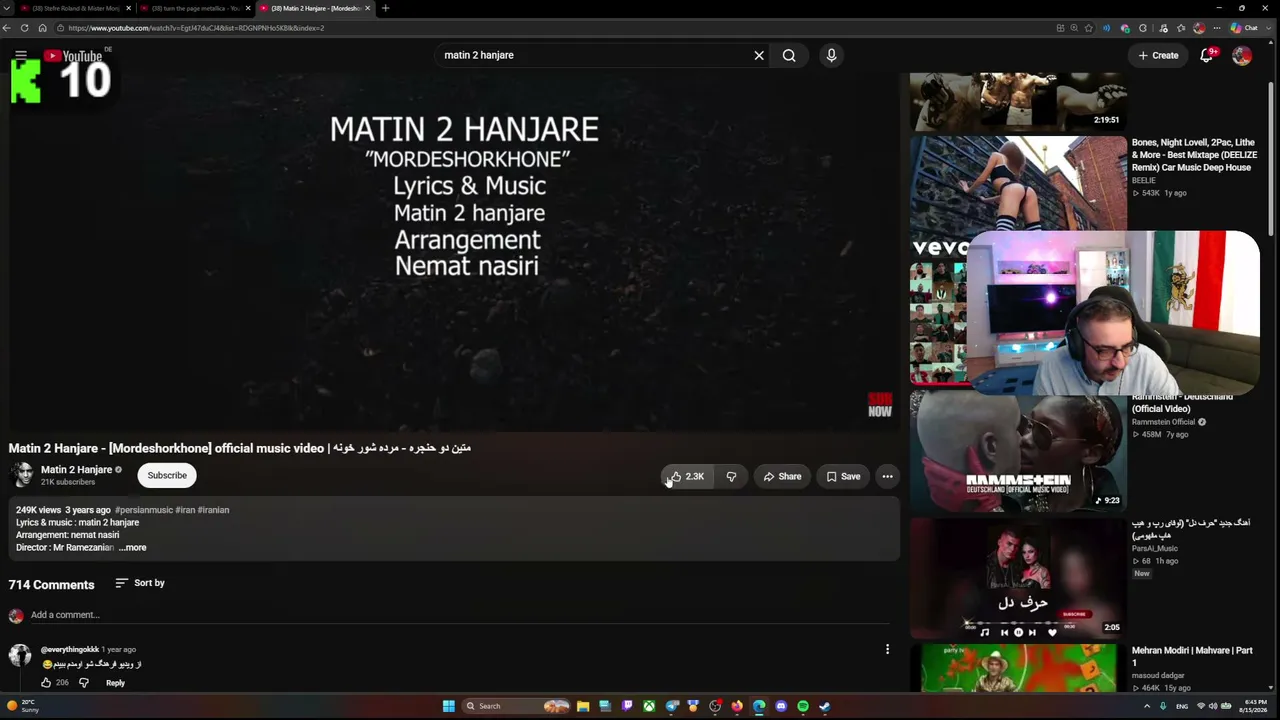Open the video's more actions menu
The width and height of the screenshot is (1280, 720).
coord(887,477)
